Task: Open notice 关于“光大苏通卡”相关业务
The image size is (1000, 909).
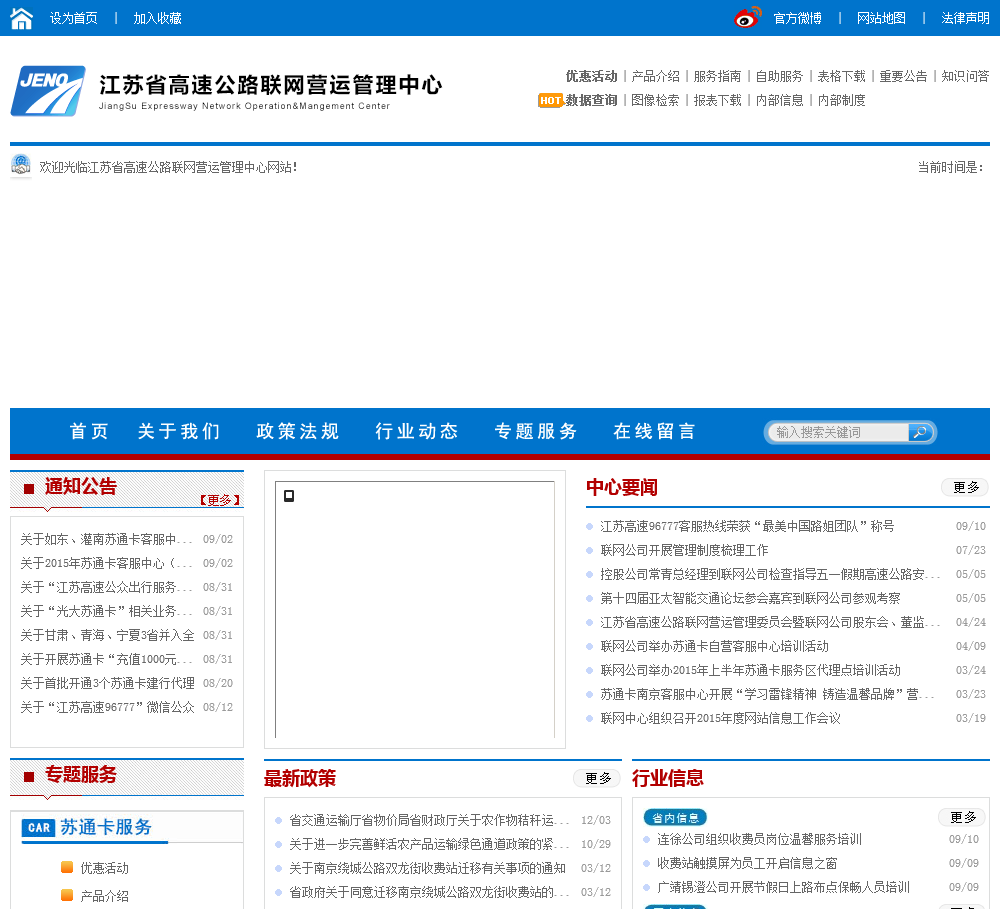Action: tap(106, 611)
